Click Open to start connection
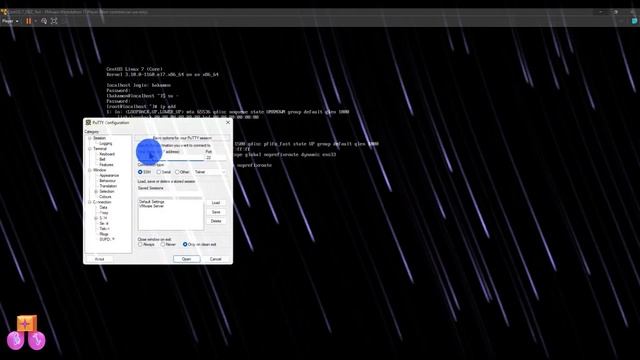 click(x=187, y=259)
